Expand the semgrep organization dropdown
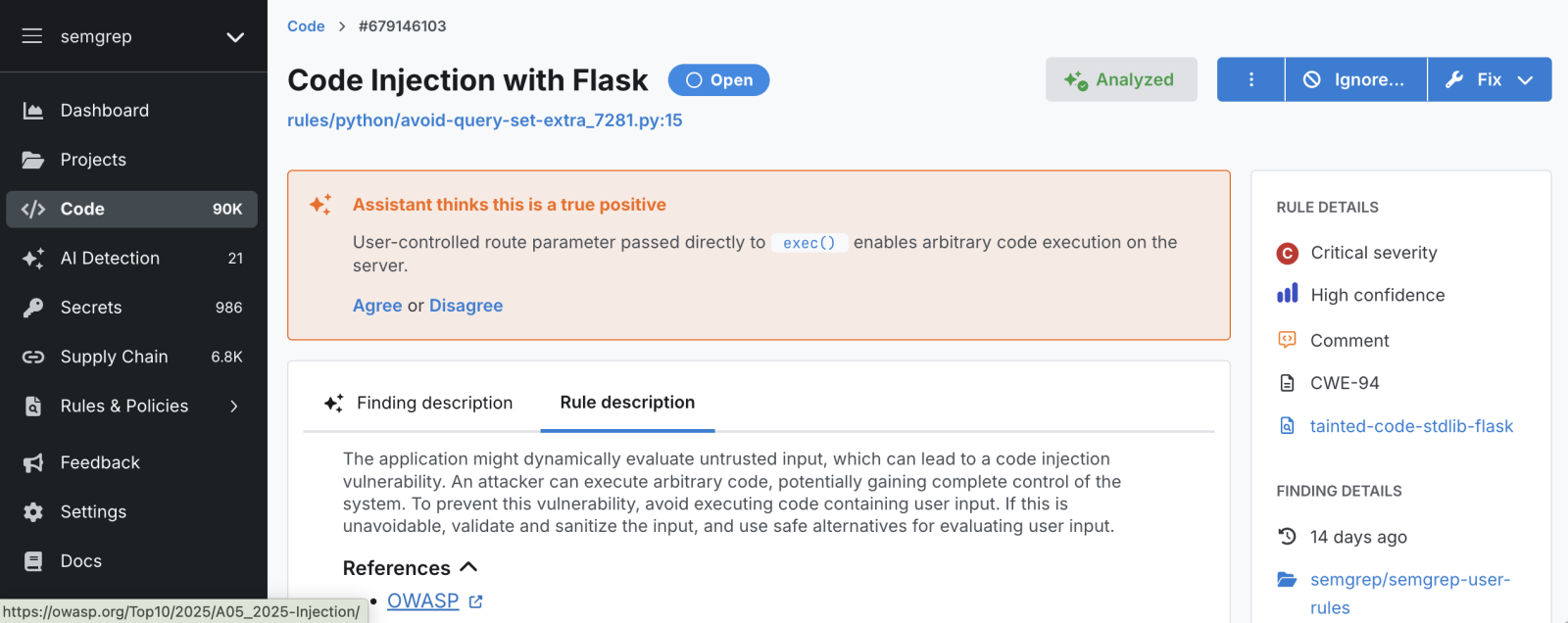 pyautogui.click(x=233, y=36)
